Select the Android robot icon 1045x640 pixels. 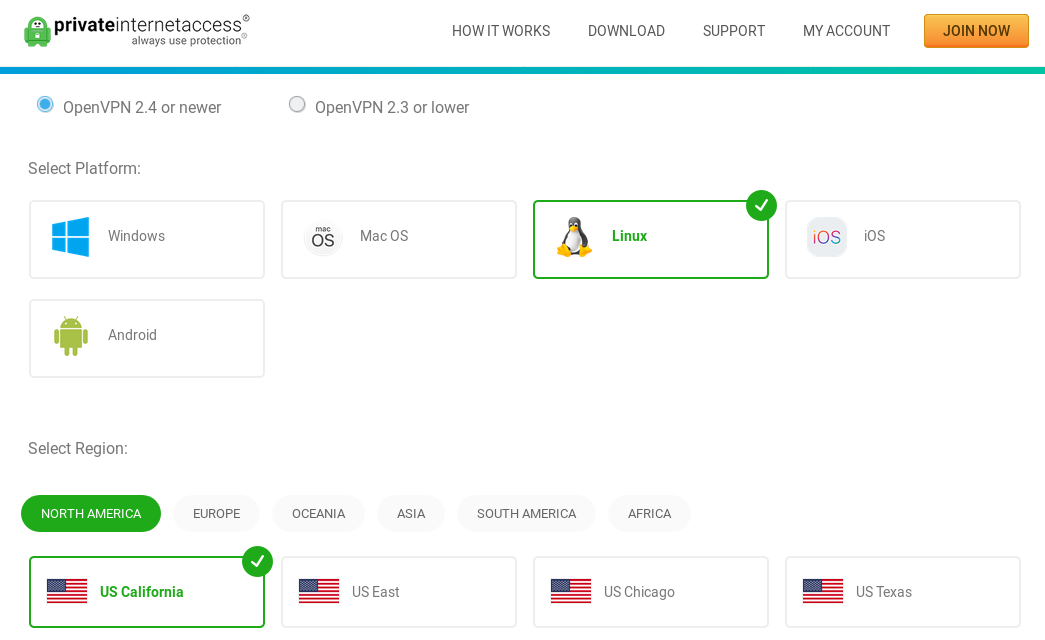70,336
